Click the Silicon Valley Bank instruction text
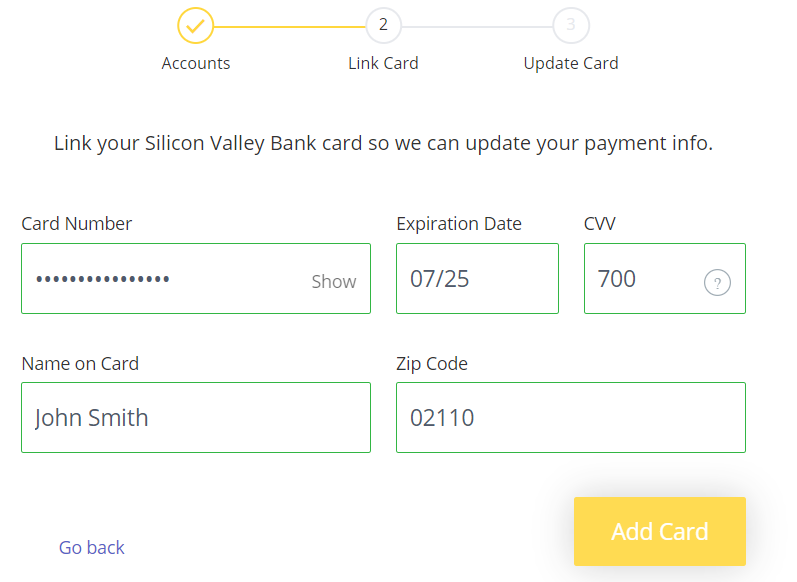This screenshot has width=797, height=582. point(383,143)
